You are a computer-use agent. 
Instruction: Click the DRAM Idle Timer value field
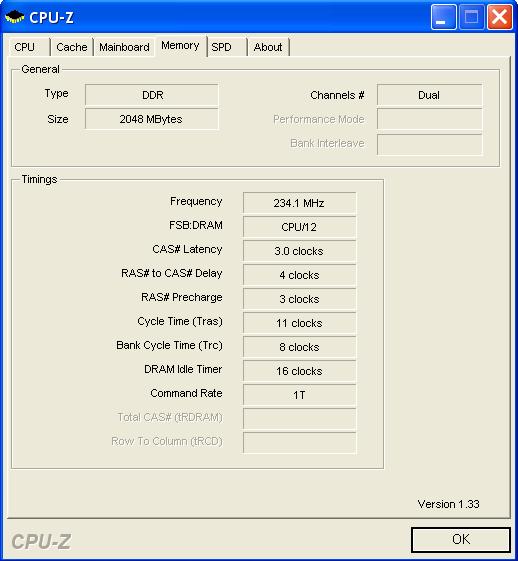[x=299, y=371]
